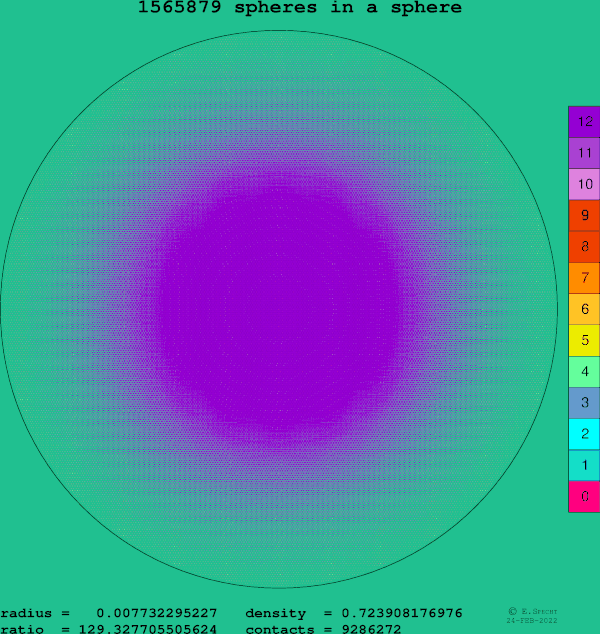Pick the amber legend swatch labeled 6

[x=584, y=309]
